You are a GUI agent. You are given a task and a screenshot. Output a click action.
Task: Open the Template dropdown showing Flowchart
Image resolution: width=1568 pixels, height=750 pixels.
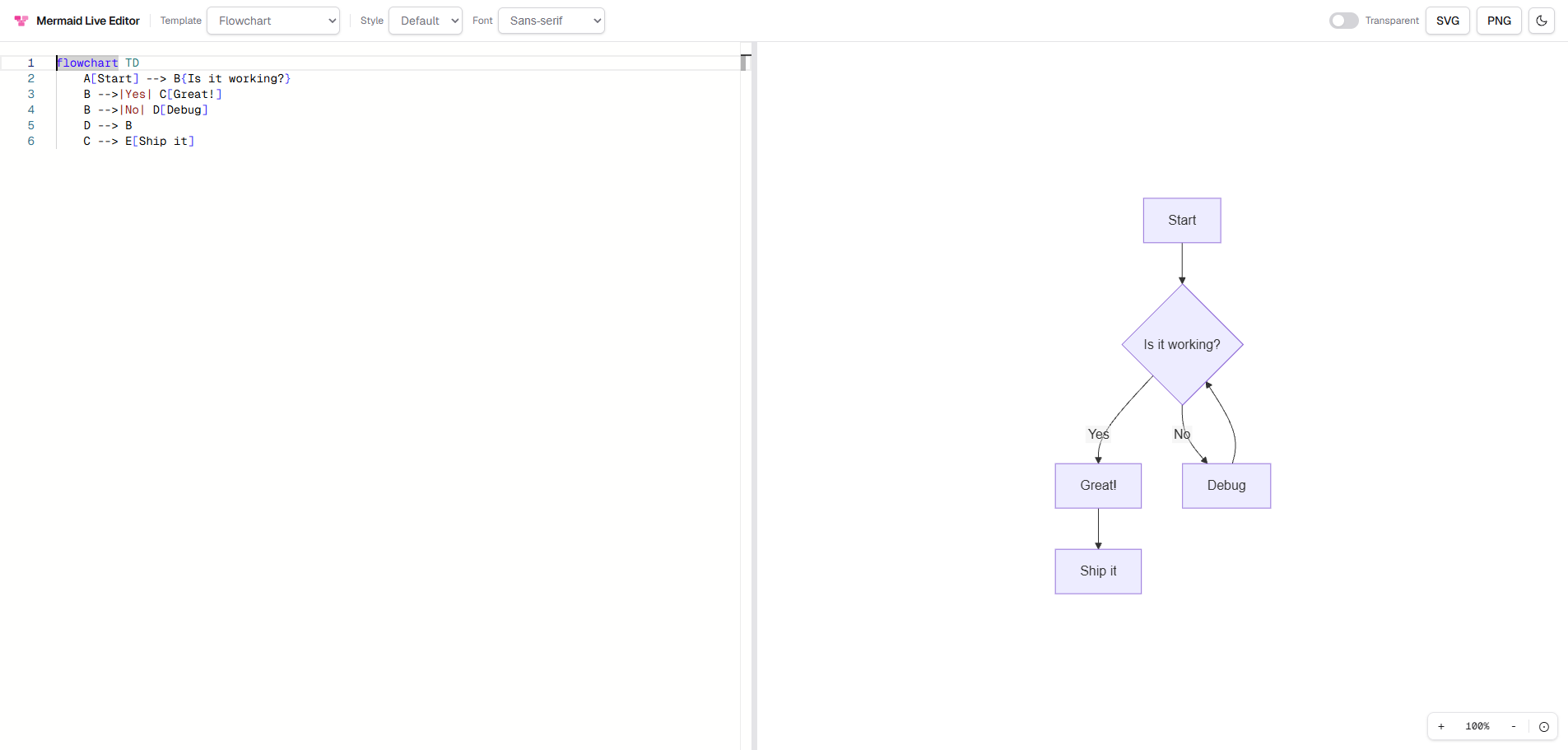point(273,21)
